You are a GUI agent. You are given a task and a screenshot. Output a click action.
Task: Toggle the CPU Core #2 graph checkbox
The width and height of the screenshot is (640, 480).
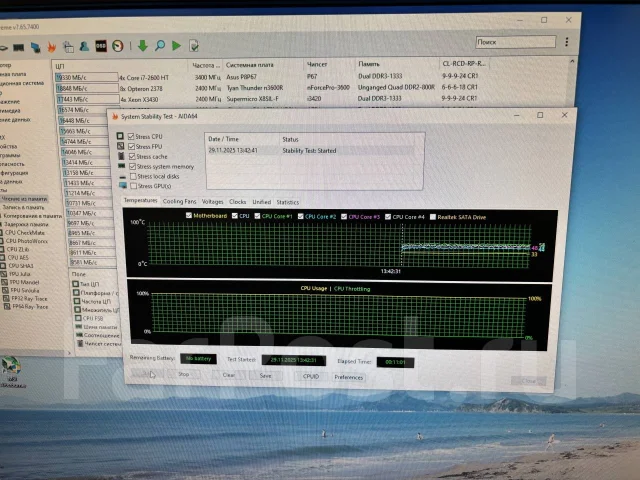click(301, 216)
